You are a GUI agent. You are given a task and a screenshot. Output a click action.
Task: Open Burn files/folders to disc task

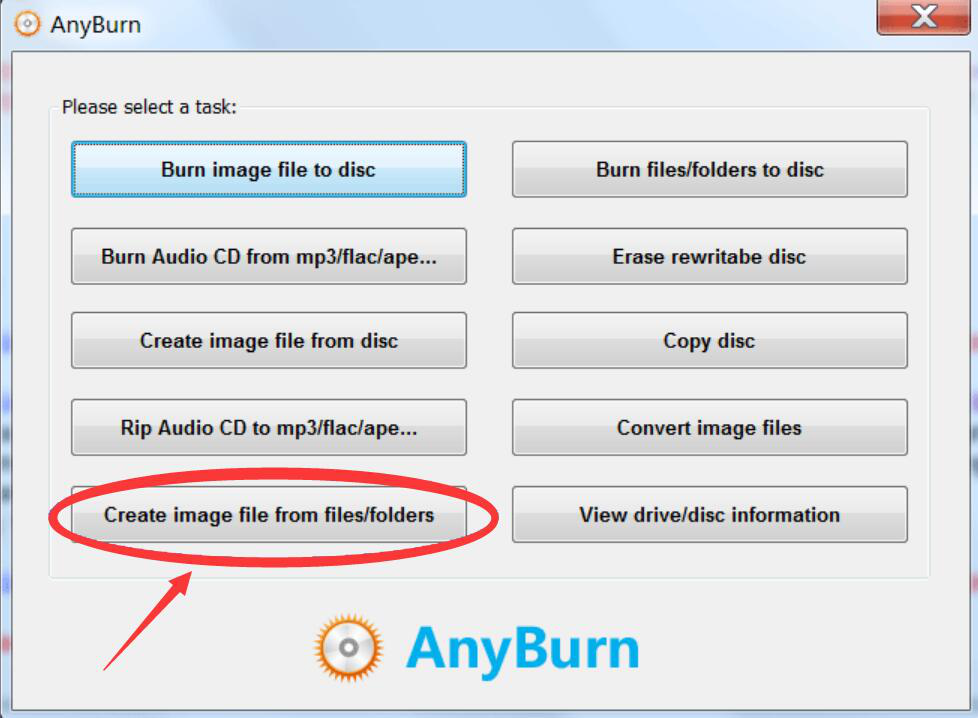(x=710, y=170)
